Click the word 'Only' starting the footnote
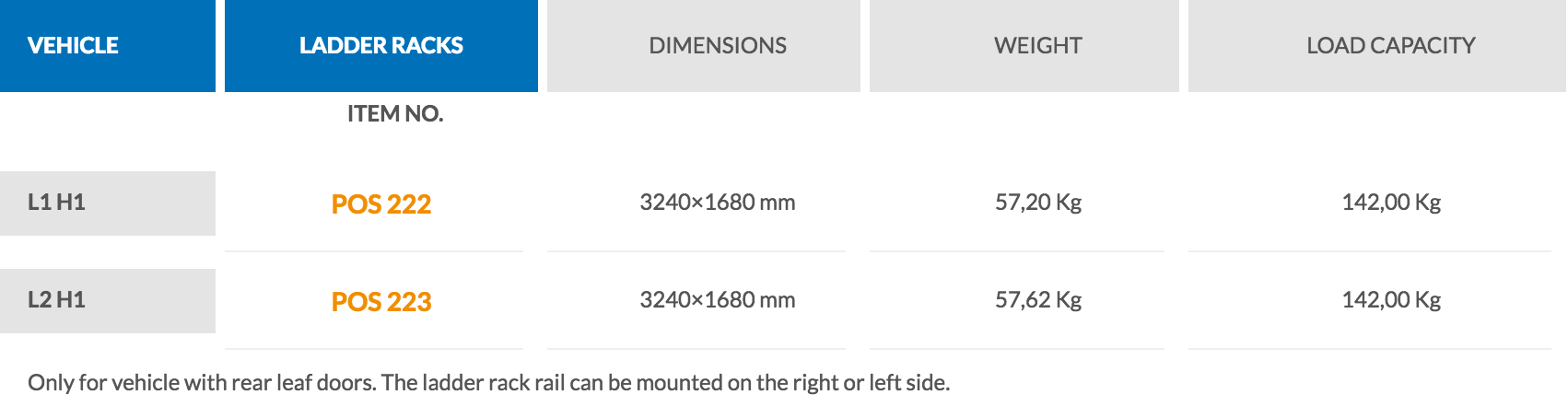 click(50, 383)
